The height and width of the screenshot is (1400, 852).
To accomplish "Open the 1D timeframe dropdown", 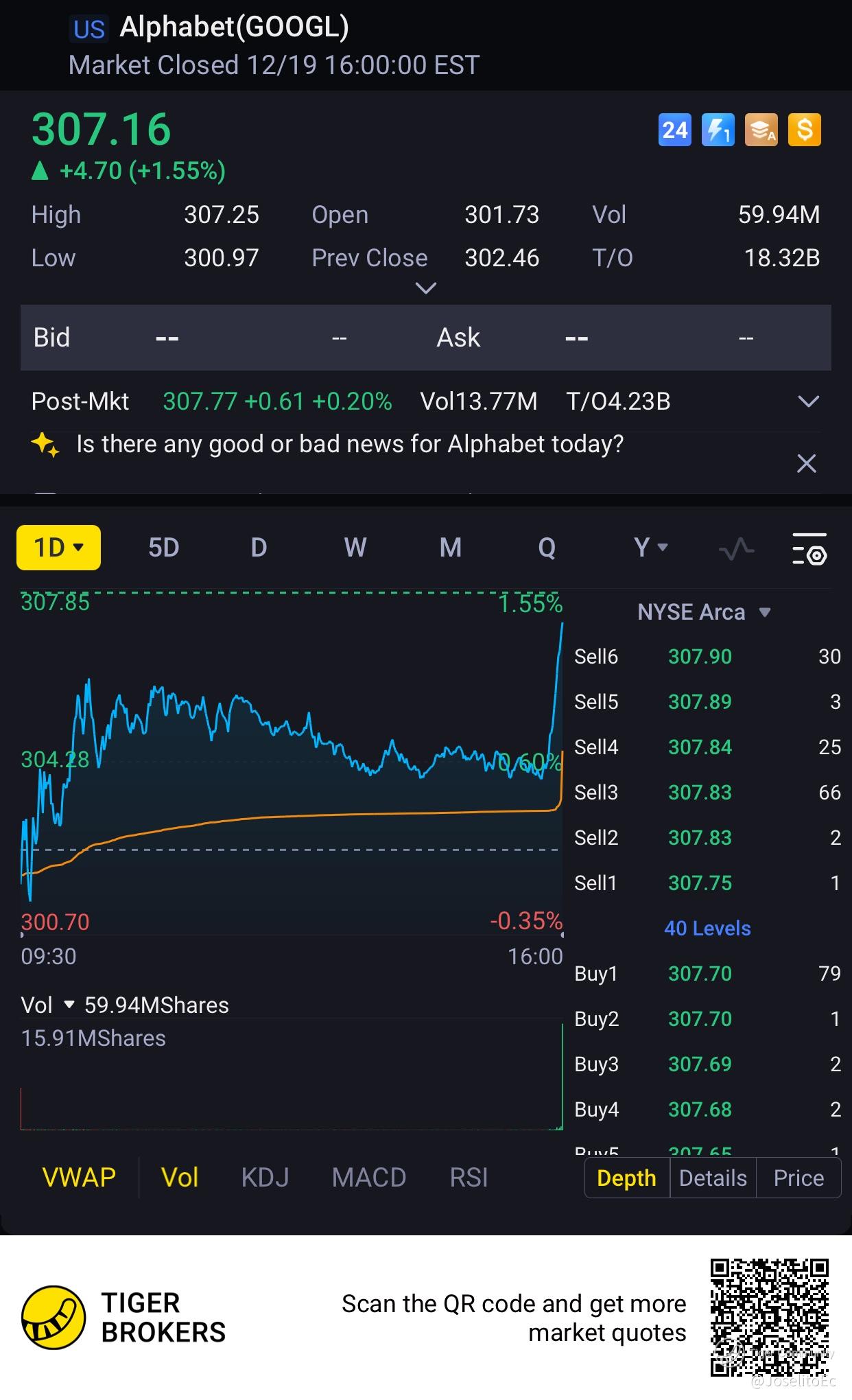I will pos(58,548).
